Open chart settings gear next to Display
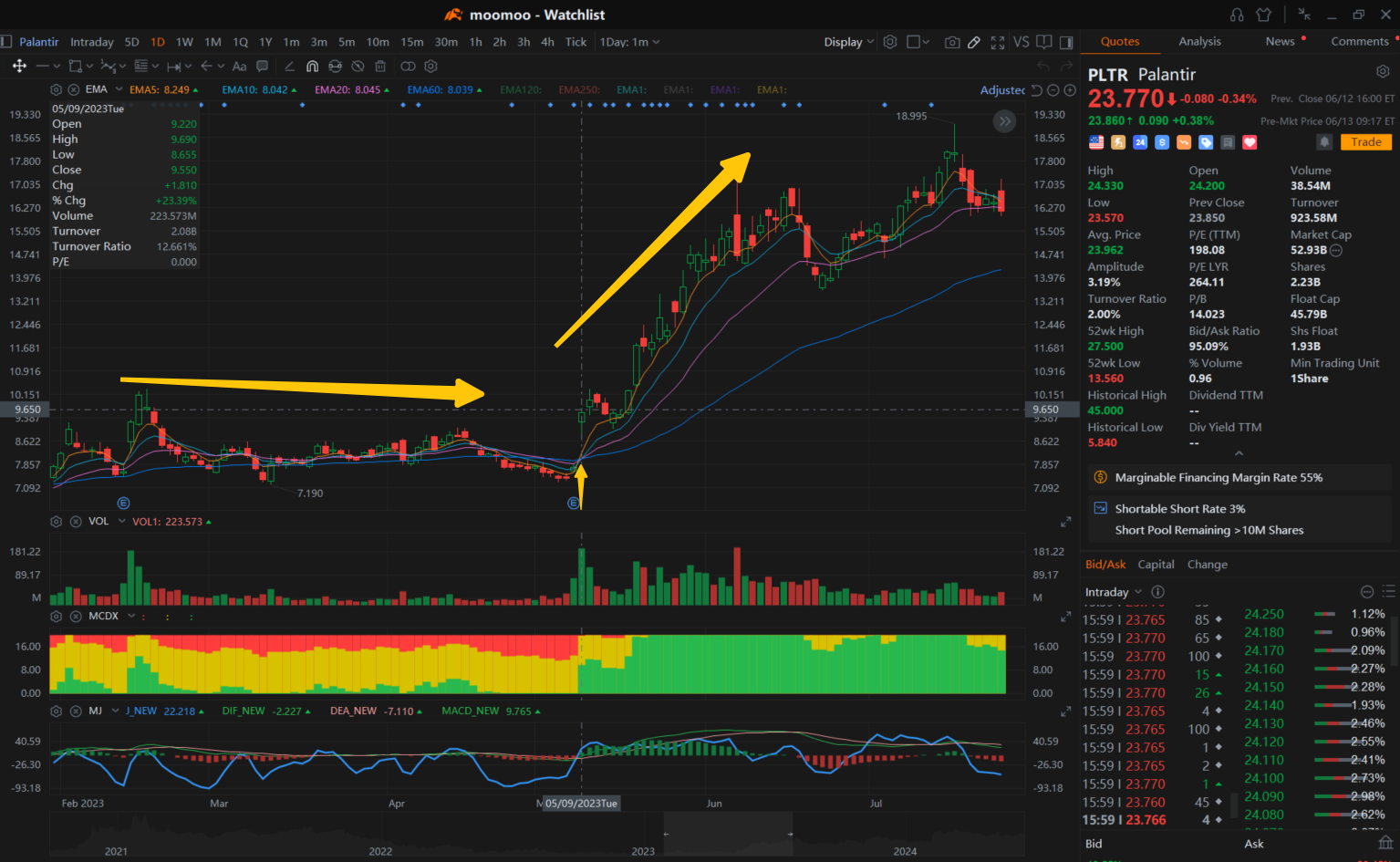Screen dimensions: 1400x862 point(890,42)
